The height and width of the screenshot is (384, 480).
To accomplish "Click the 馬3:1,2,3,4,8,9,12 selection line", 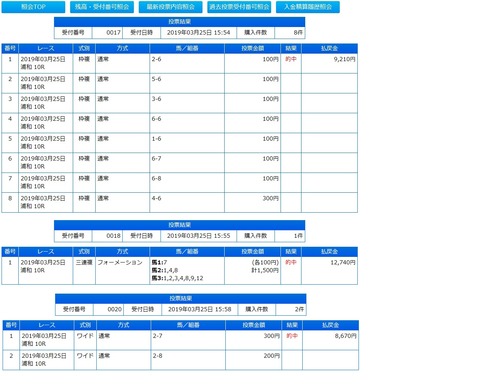I will [177, 278].
